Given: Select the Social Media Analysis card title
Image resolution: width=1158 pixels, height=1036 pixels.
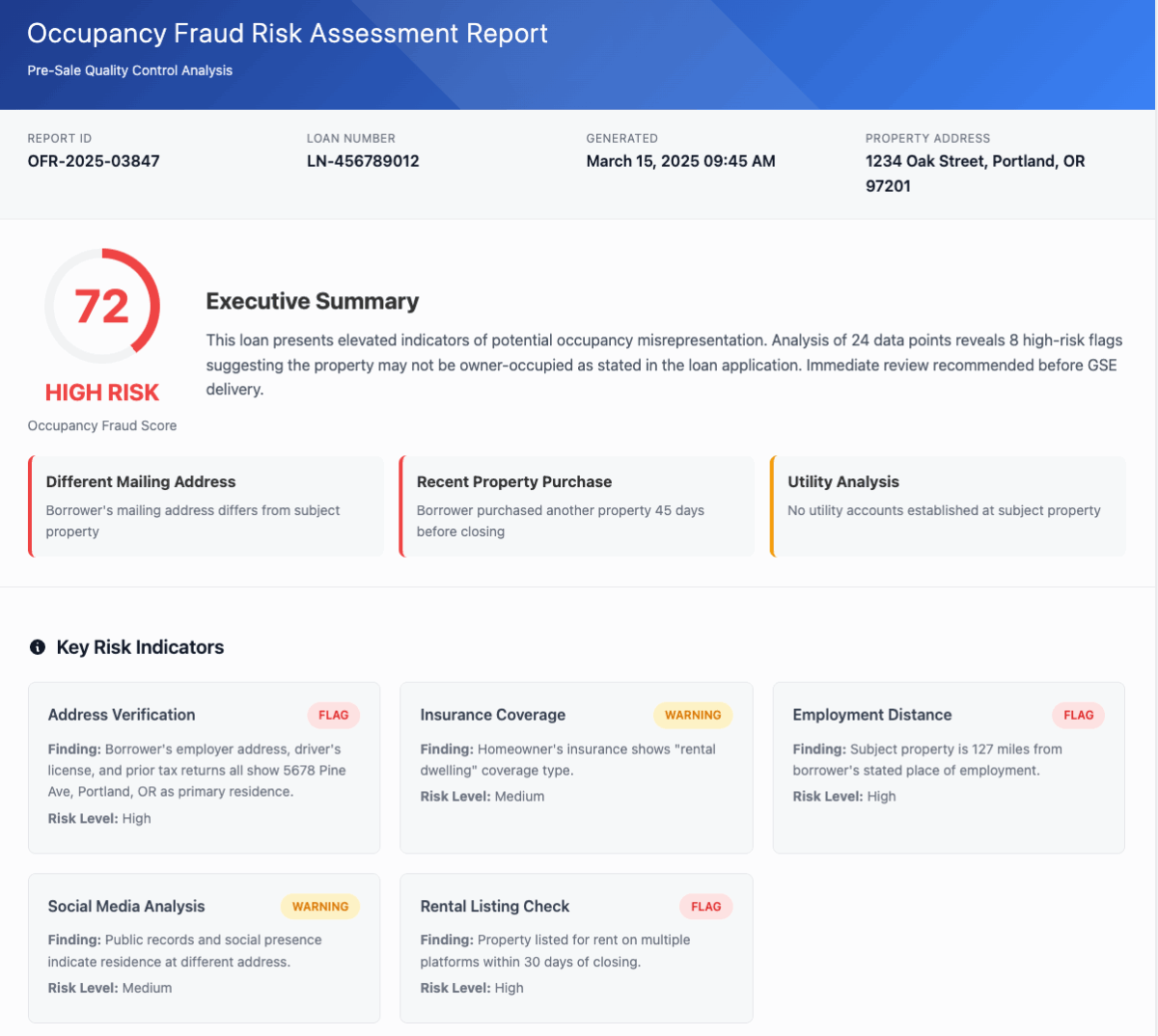Looking at the screenshot, I should [126, 907].
